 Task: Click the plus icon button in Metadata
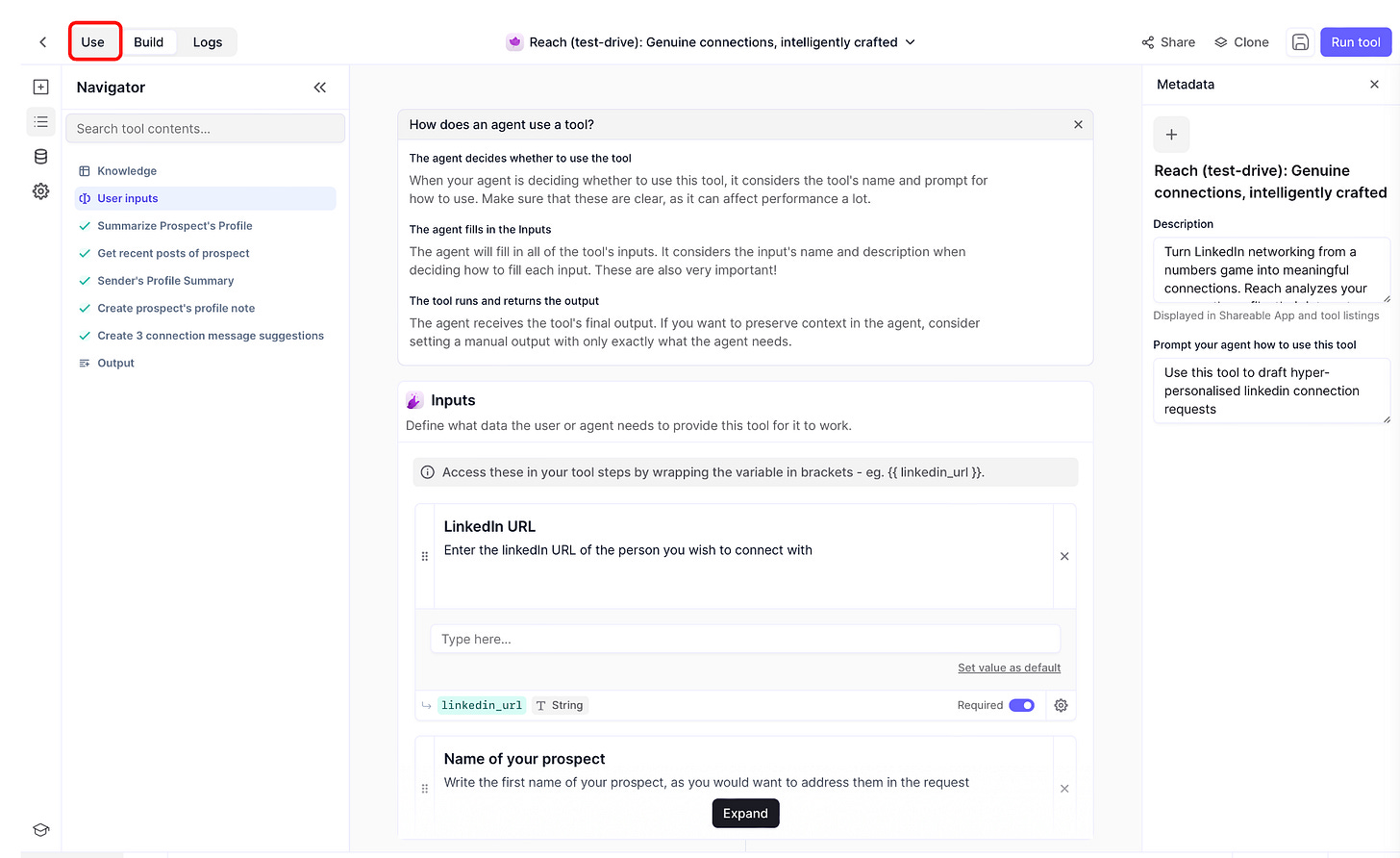point(1171,135)
